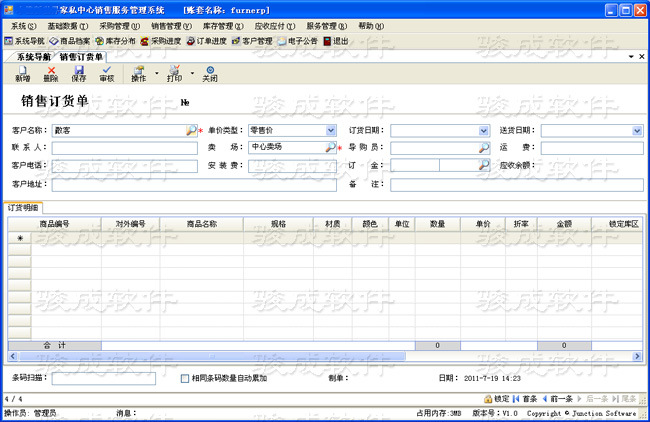Open the 应收应付(Y) menu

point(275,26)
